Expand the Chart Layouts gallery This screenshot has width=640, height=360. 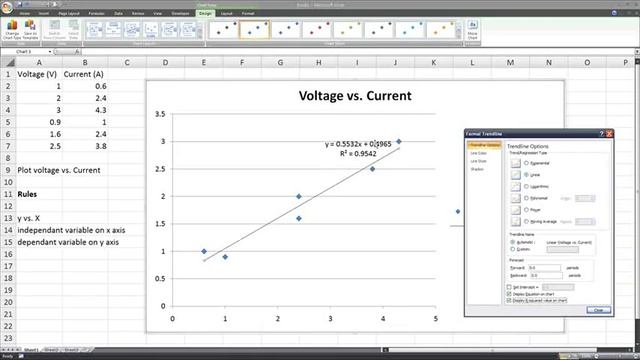pos(200,36)
